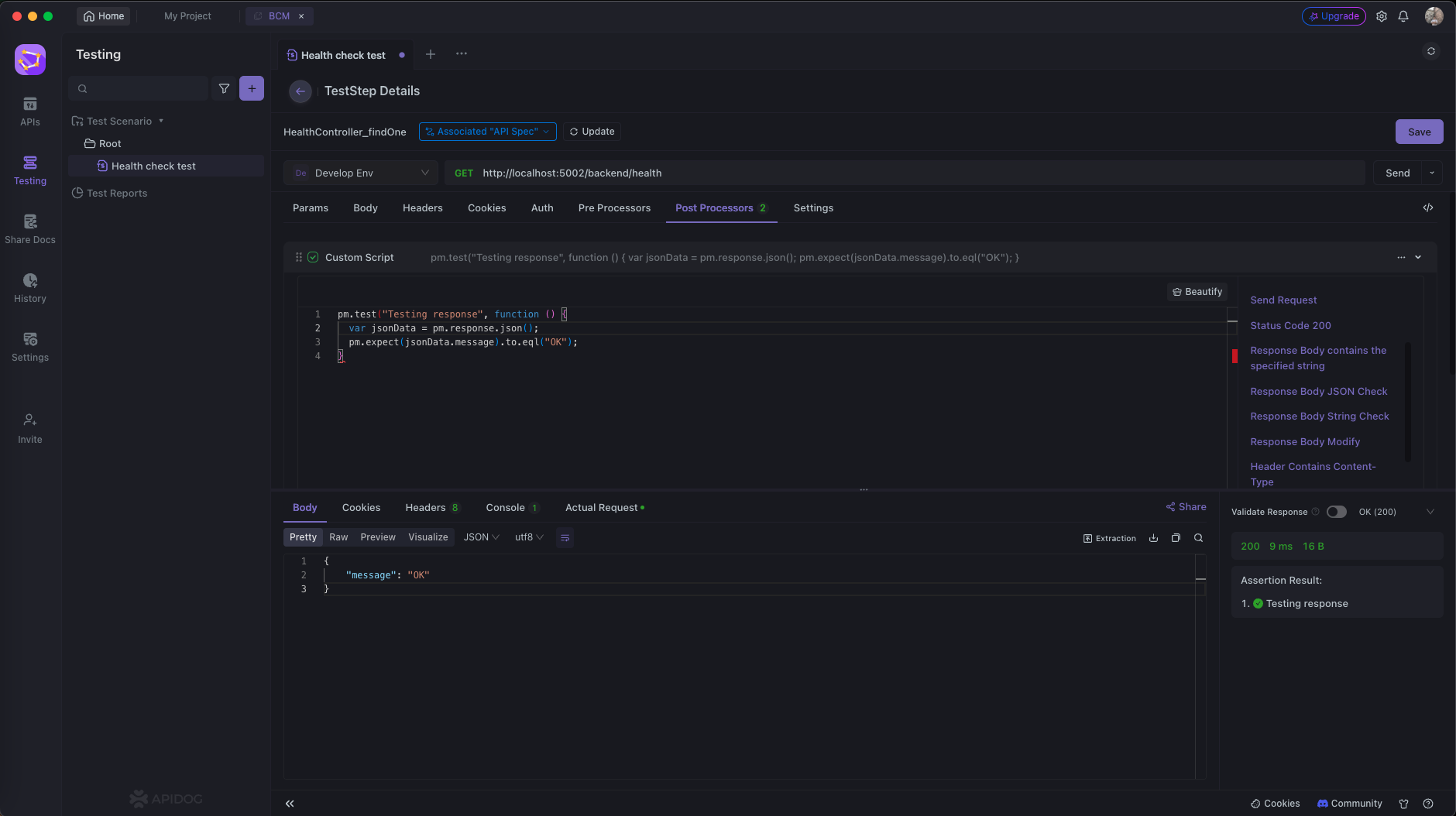Switch to the Auth tab
Screen dimensions: 1456x816
tap(542, 207)
